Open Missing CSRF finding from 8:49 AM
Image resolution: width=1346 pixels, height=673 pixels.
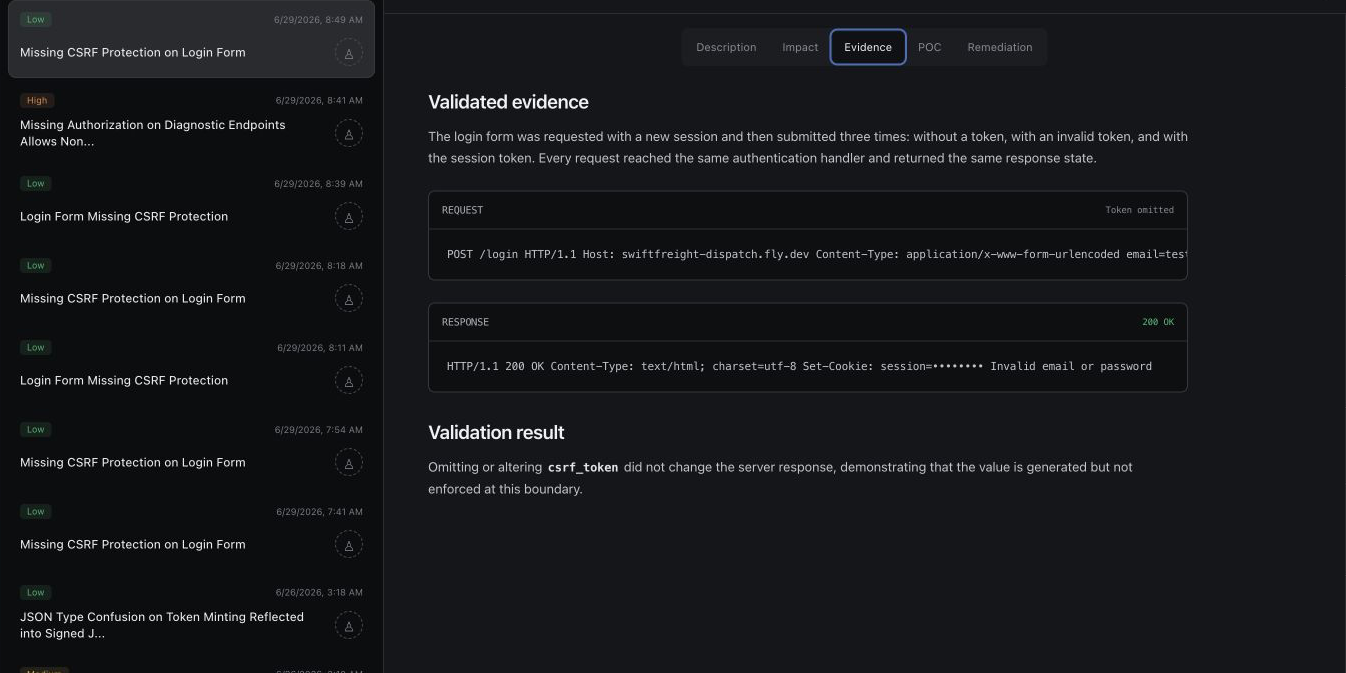[191, 39]
